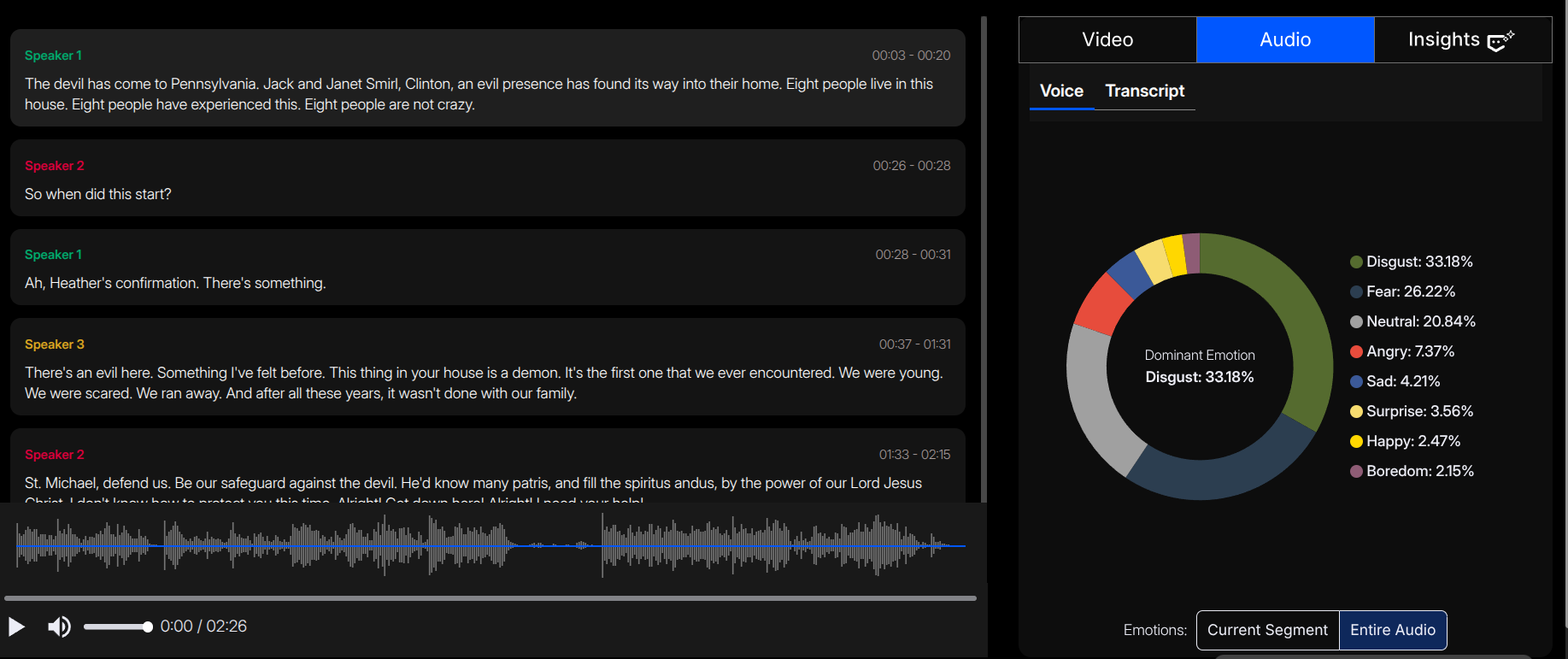Select the Fear legend color dot

click(1356, 291)
